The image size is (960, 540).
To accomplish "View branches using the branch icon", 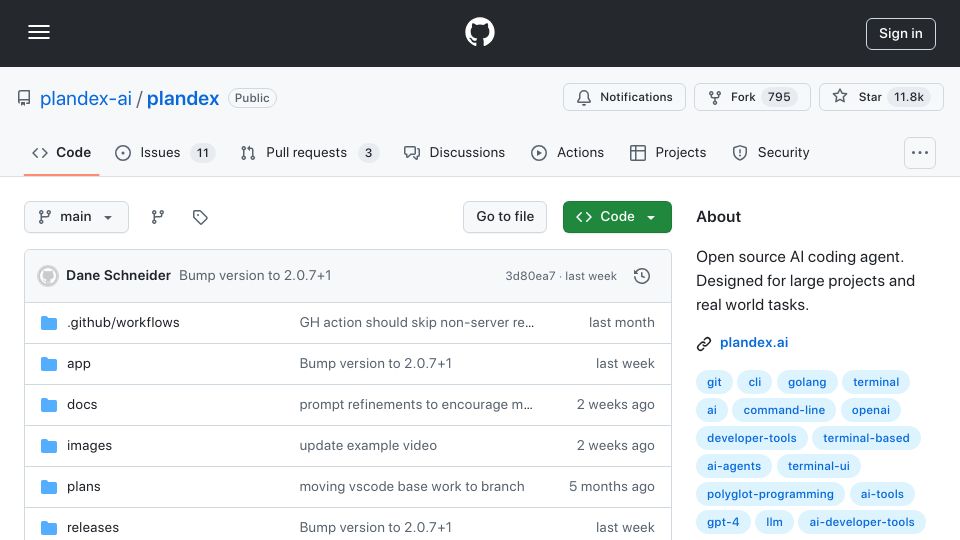I will [158, 217].
